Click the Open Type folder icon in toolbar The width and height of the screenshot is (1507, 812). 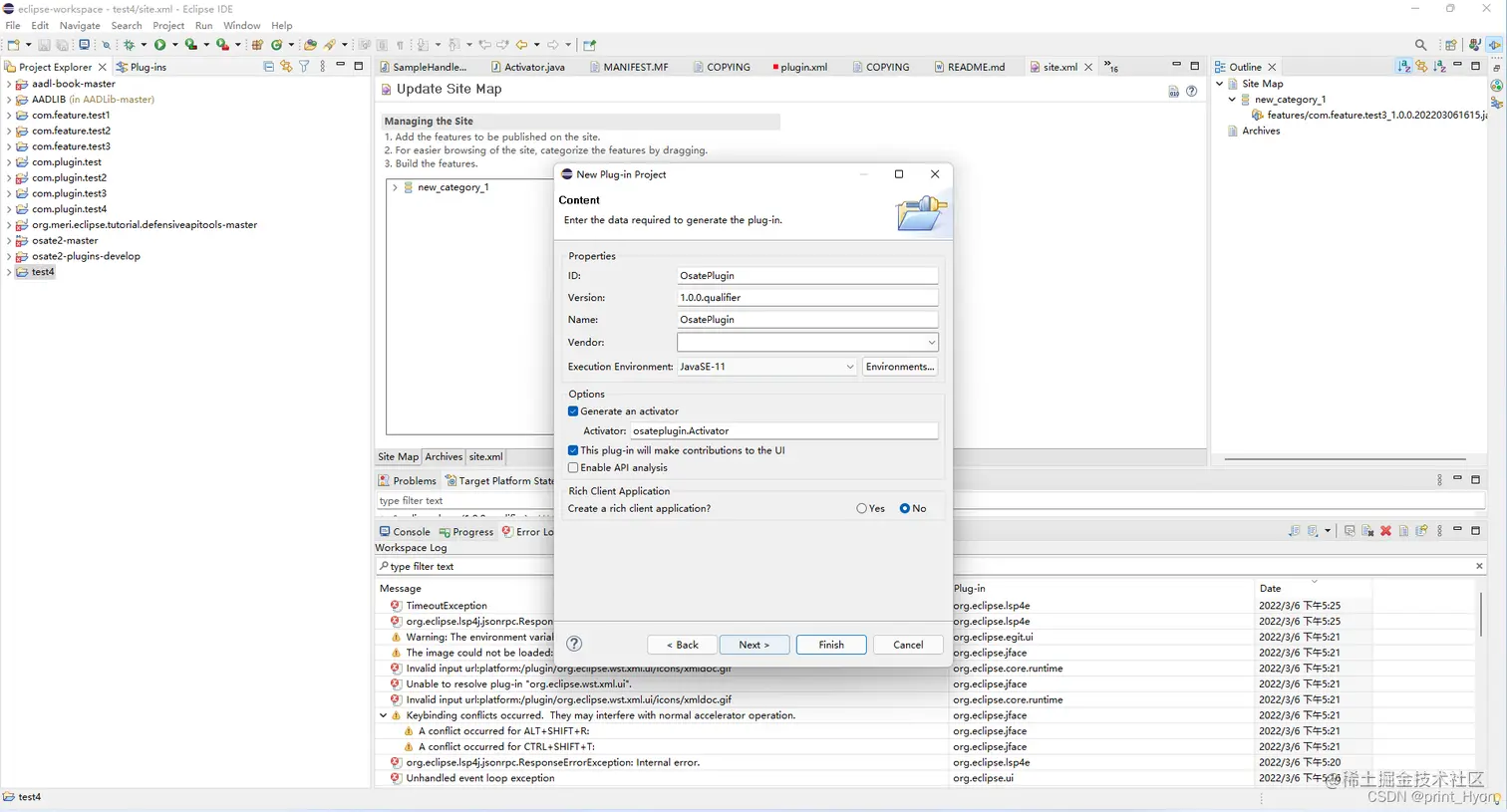pos(310,45)
